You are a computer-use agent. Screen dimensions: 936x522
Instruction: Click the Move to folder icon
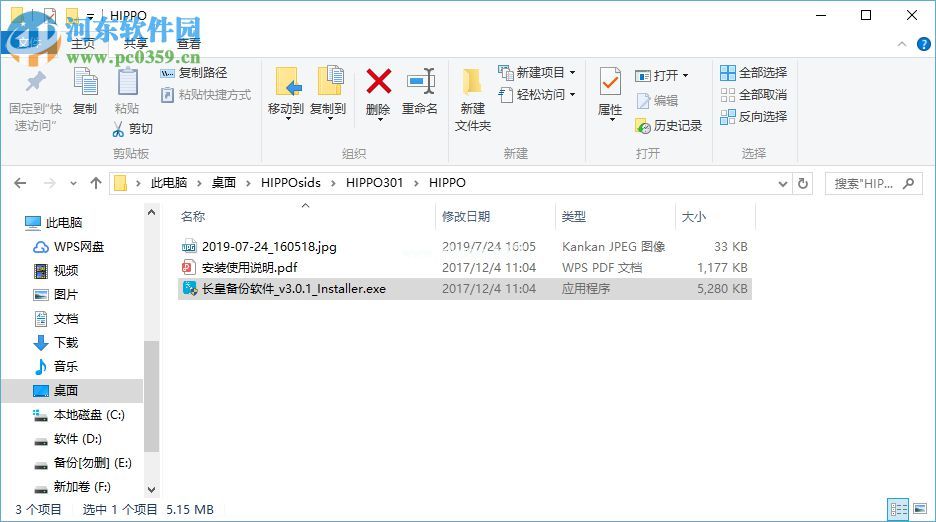click(x=288, y=81)
